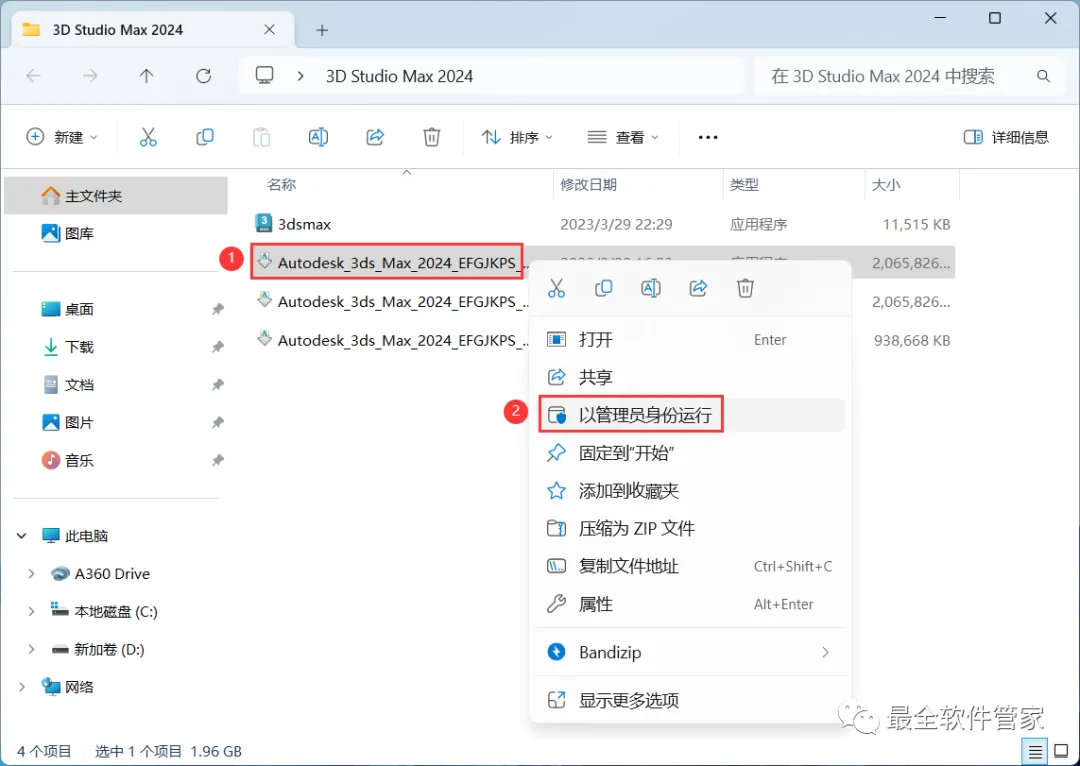The height and width of the screenshot is (766, 1080).
Task: Toggle the 详细信息 details pane
Action: coord(1006,137)
